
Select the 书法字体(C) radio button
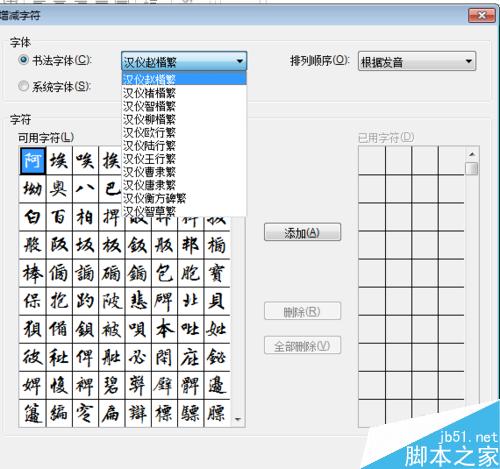point(23,60)
